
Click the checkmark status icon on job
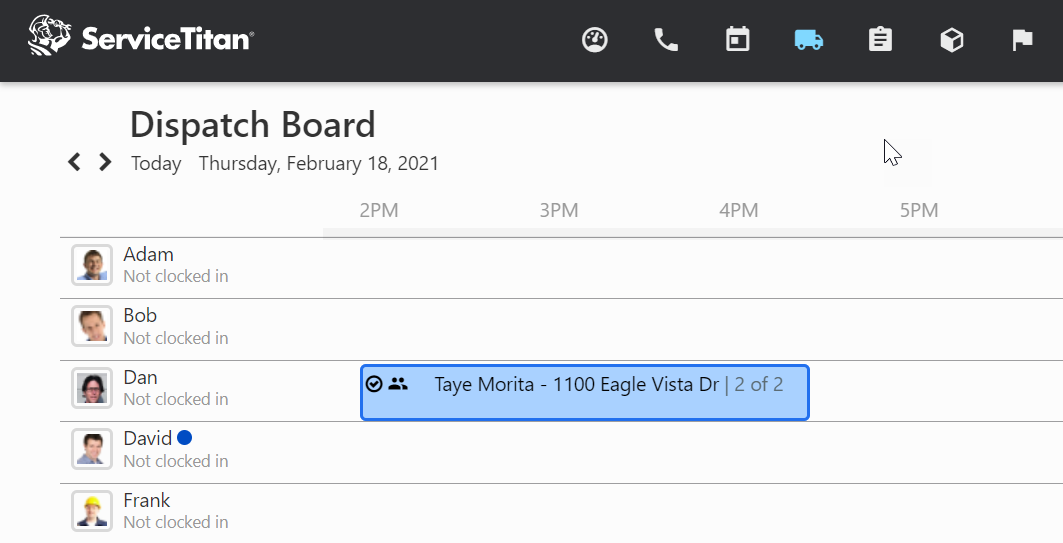click(x=374, y=384)
